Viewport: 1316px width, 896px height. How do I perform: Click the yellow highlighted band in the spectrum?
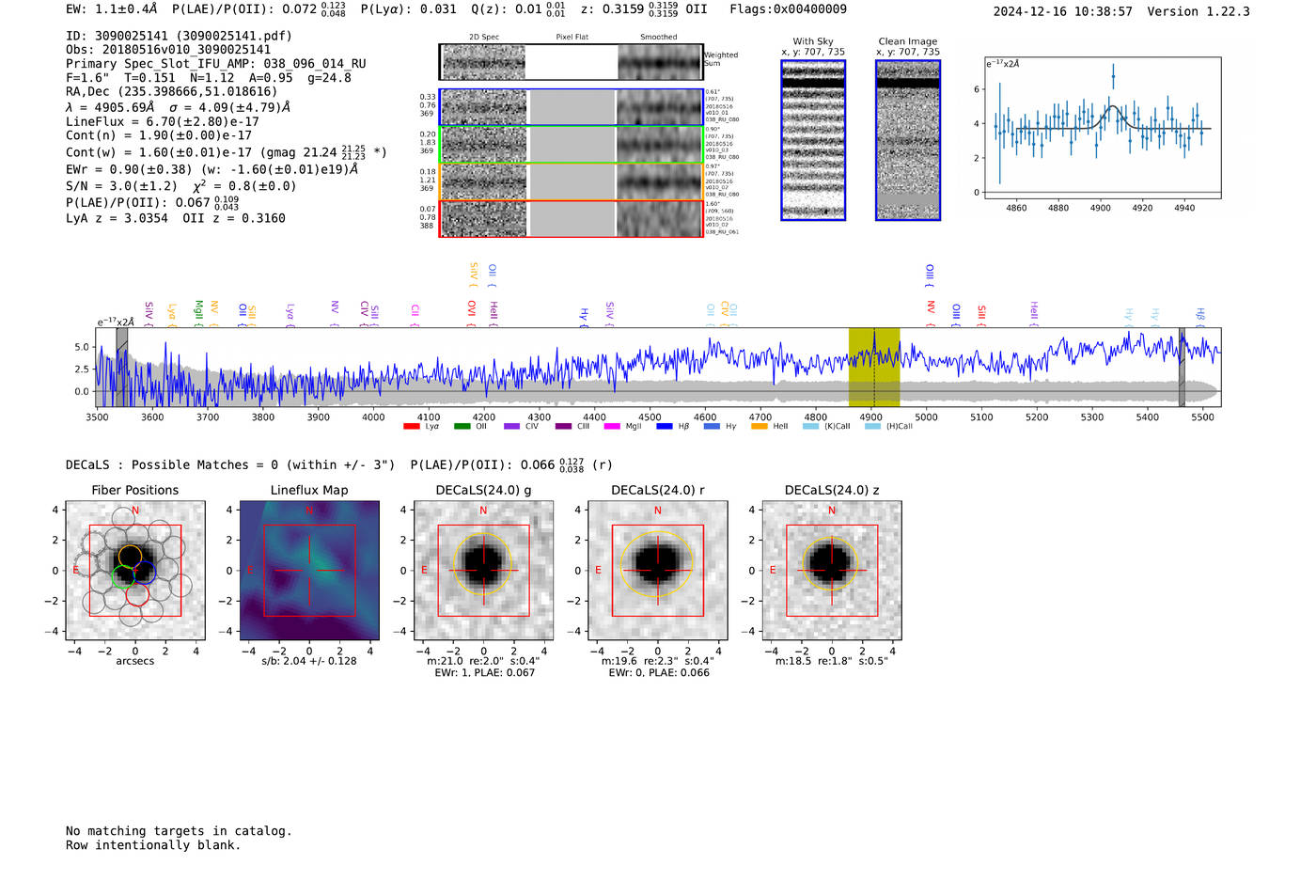coord(874,368)
